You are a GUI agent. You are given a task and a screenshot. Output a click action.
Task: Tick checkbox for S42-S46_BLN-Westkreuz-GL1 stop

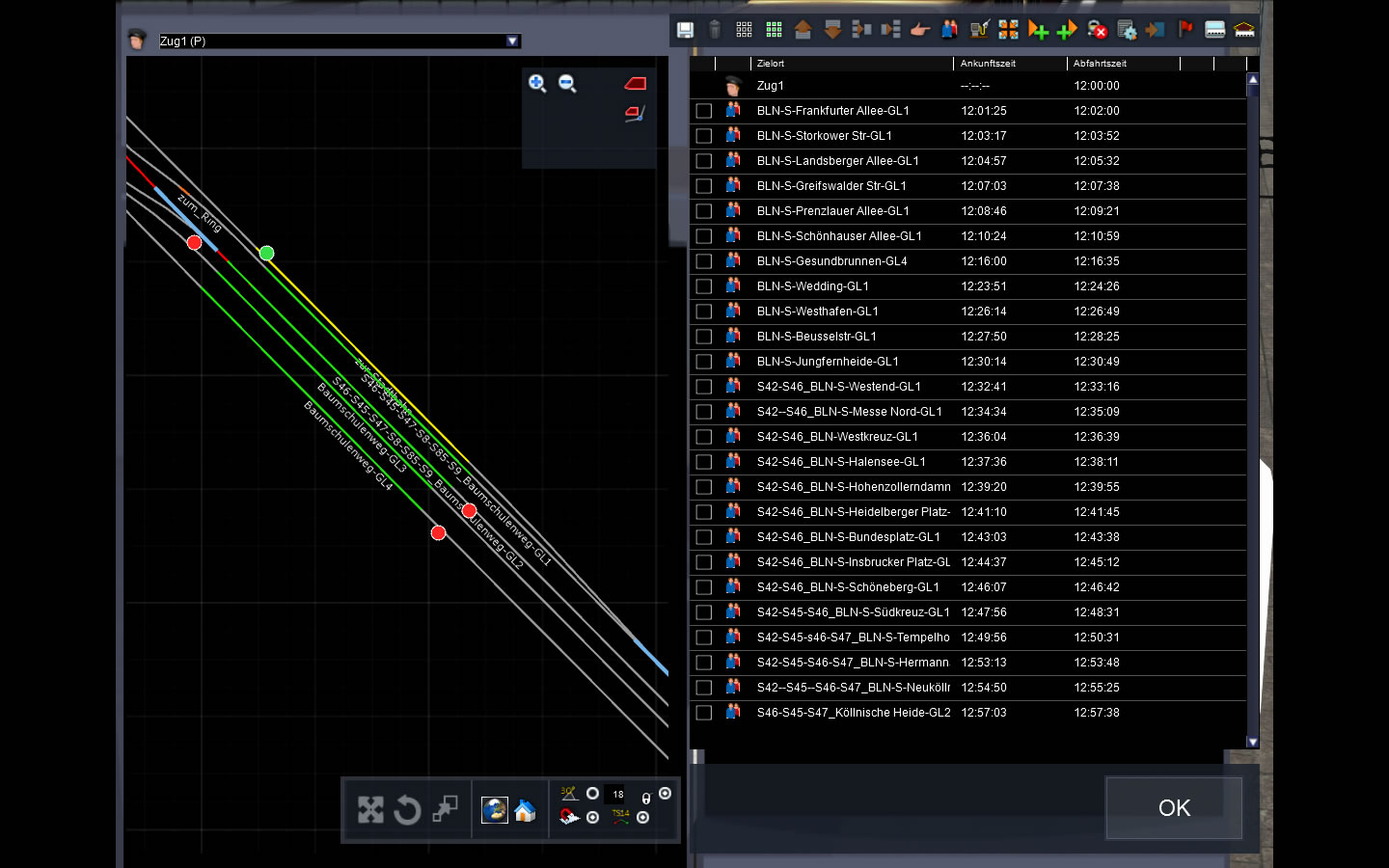coord(704,437)
